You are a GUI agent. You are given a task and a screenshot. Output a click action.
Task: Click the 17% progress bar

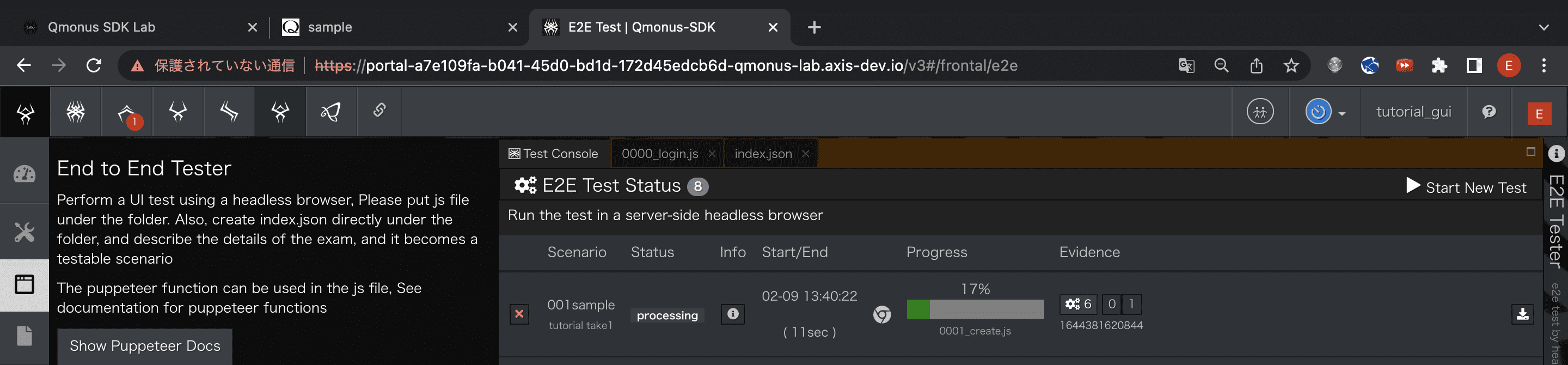point(975,309)
